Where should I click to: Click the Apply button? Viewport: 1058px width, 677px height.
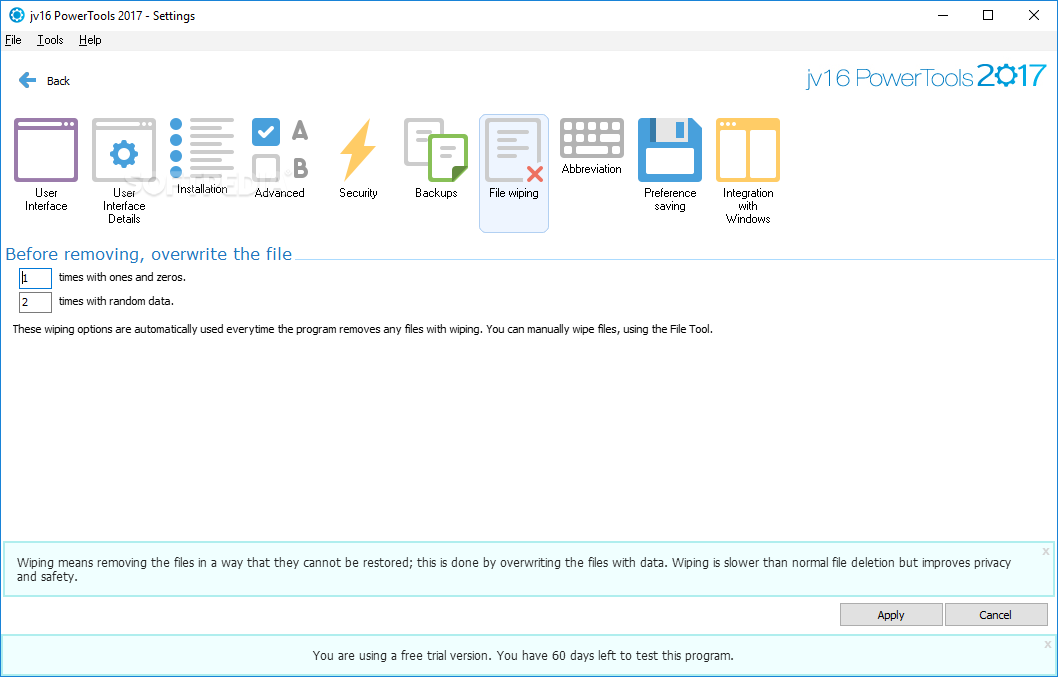(891, 615)
